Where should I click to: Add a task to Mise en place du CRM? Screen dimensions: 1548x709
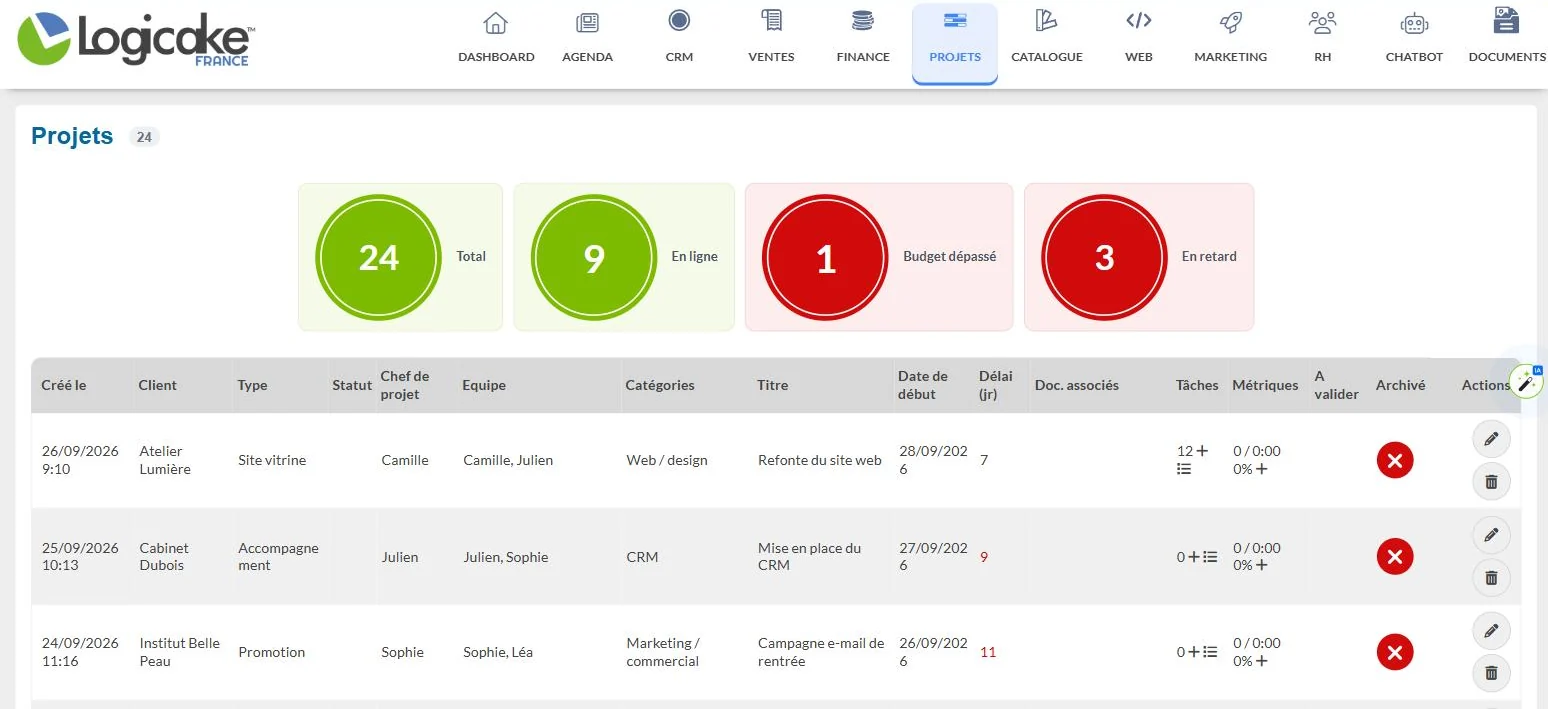click(1194, 557)
